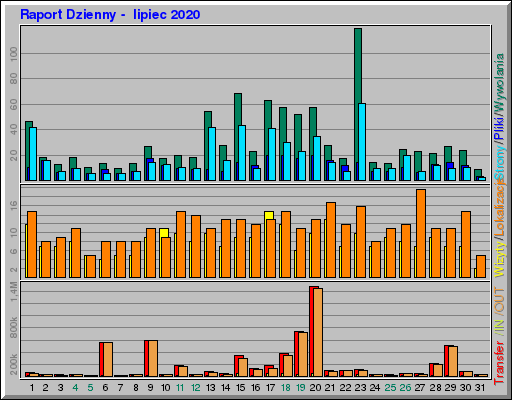The image size is (512, 400).
Task: Click the "80" value on the top y-axis
Action: tap(14, 79)
